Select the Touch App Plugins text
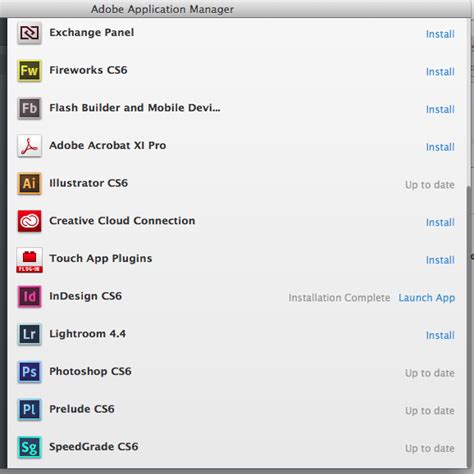Screen dimensions: 474x474 101,259
